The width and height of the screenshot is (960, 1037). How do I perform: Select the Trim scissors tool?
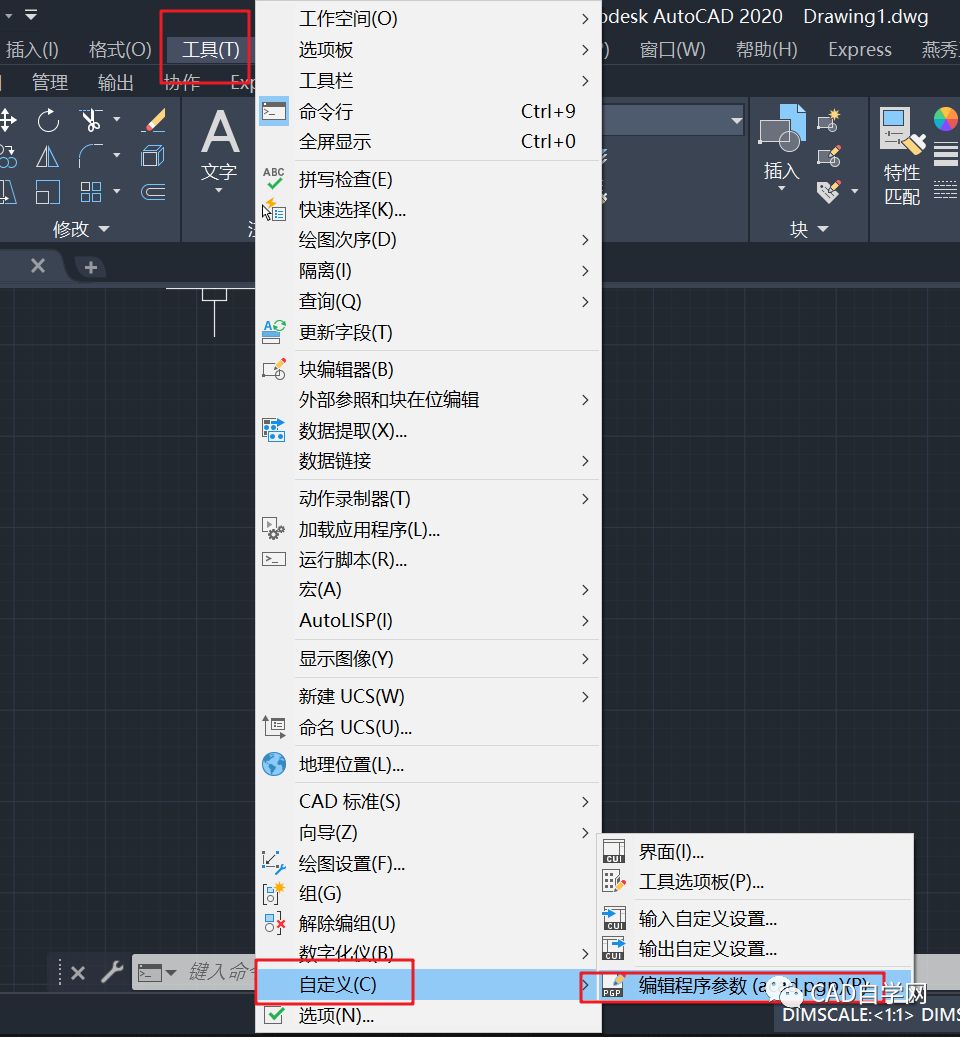[x=91, y=120]
